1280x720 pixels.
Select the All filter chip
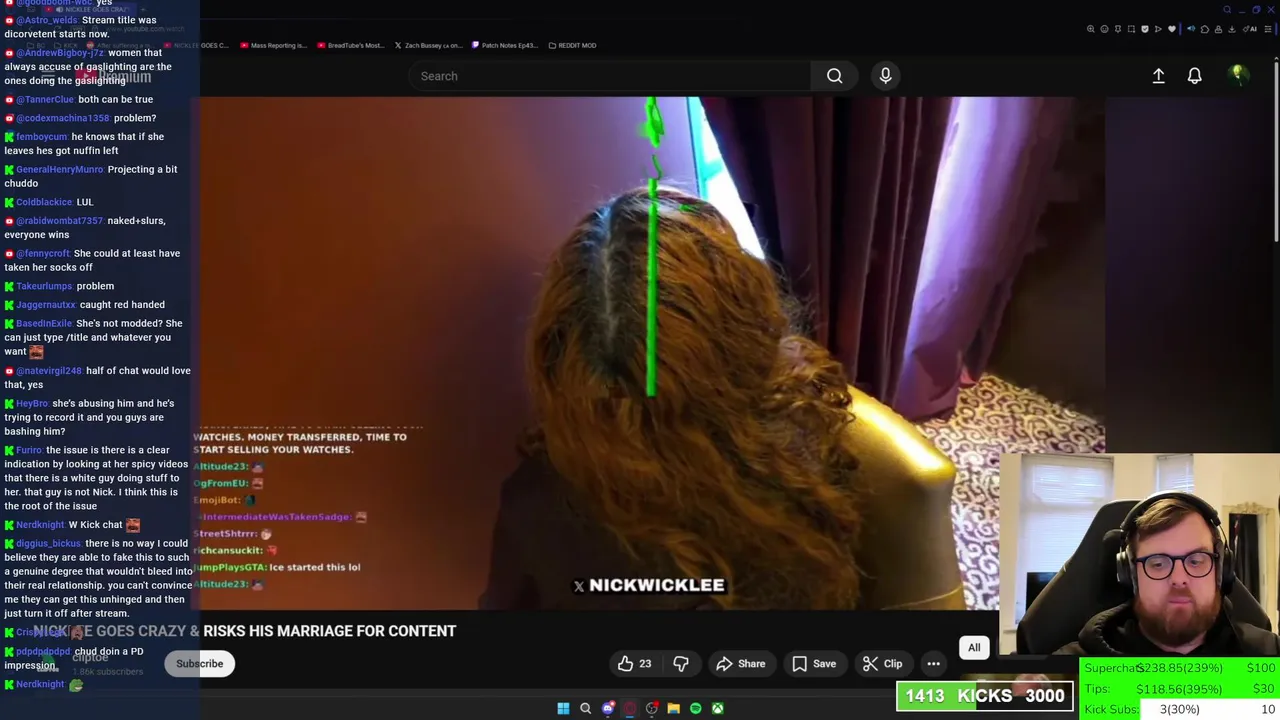tap(974, 647)
